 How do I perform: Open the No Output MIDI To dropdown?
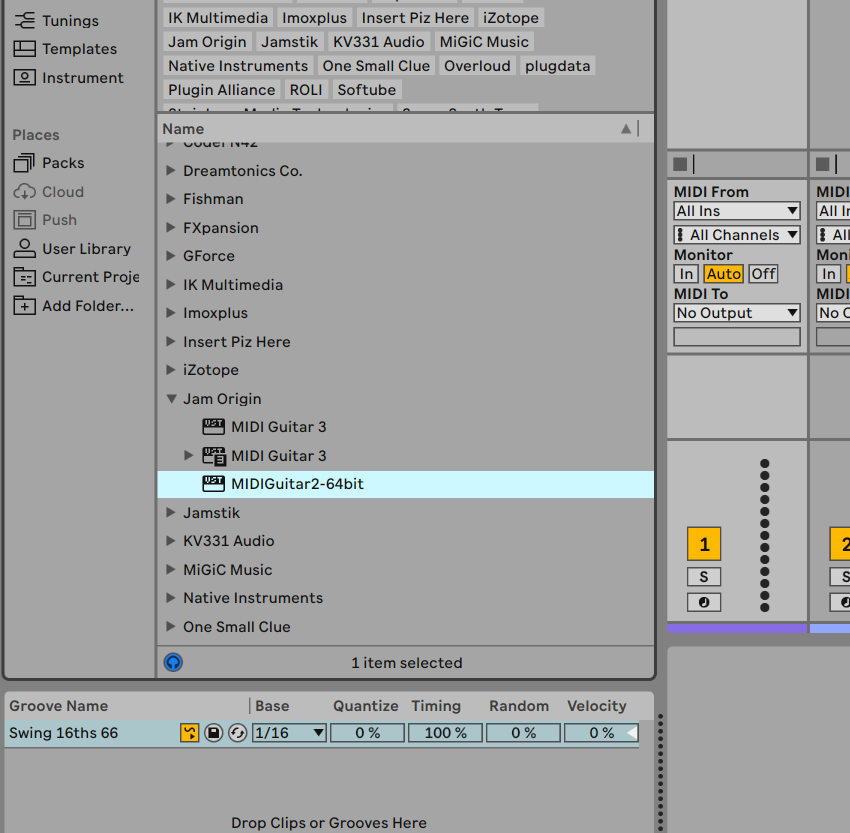click(x=737, y=313)
